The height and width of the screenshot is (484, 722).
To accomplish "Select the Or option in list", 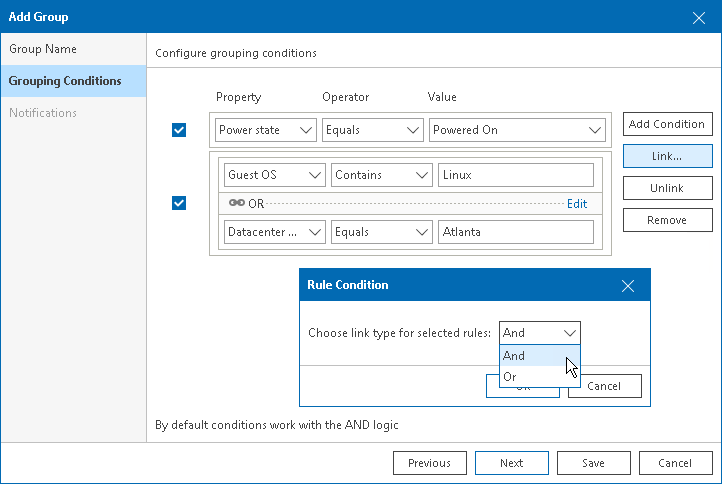I will point(511,377).
